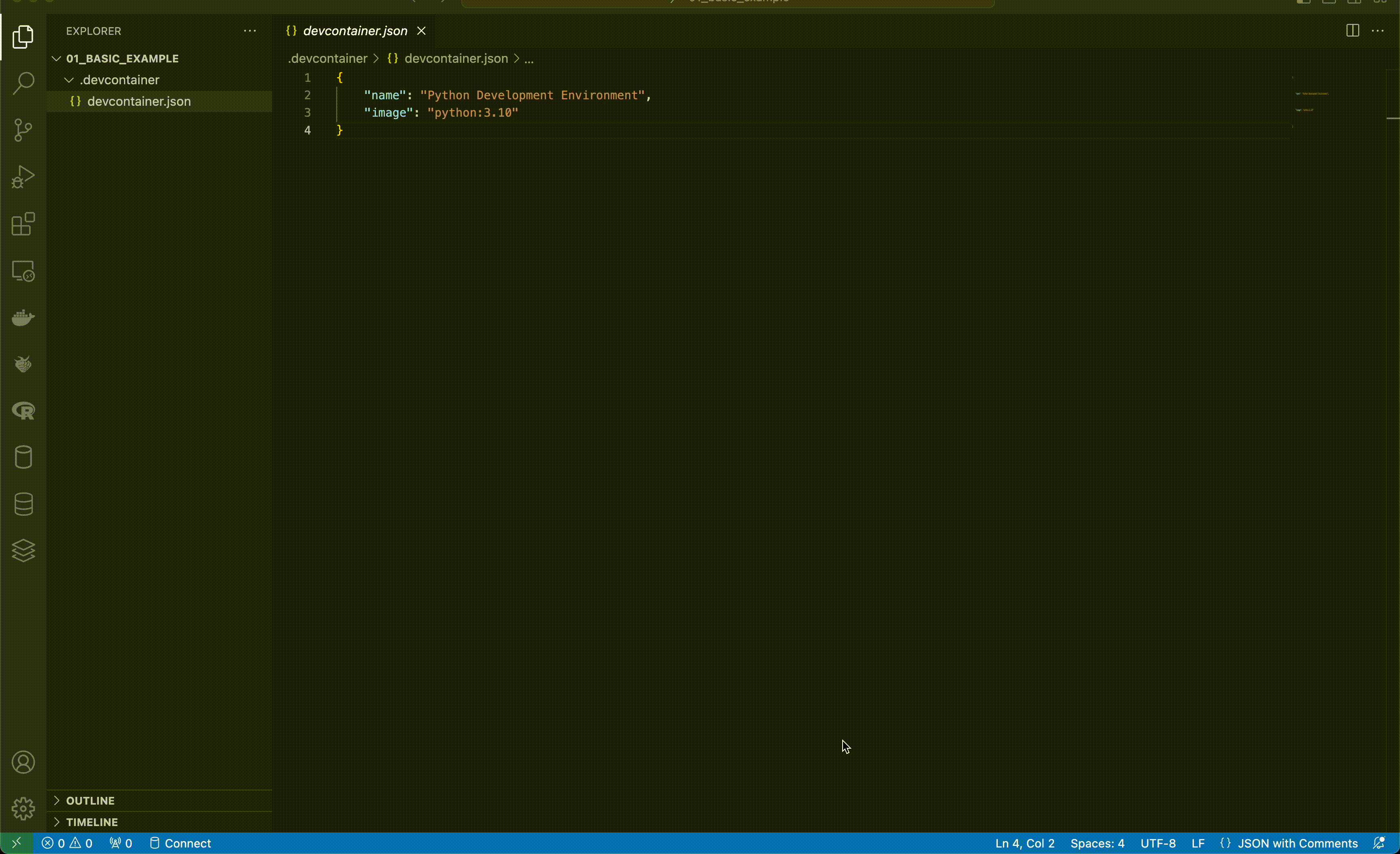Open the Docker whale view

tap(23, 317)
